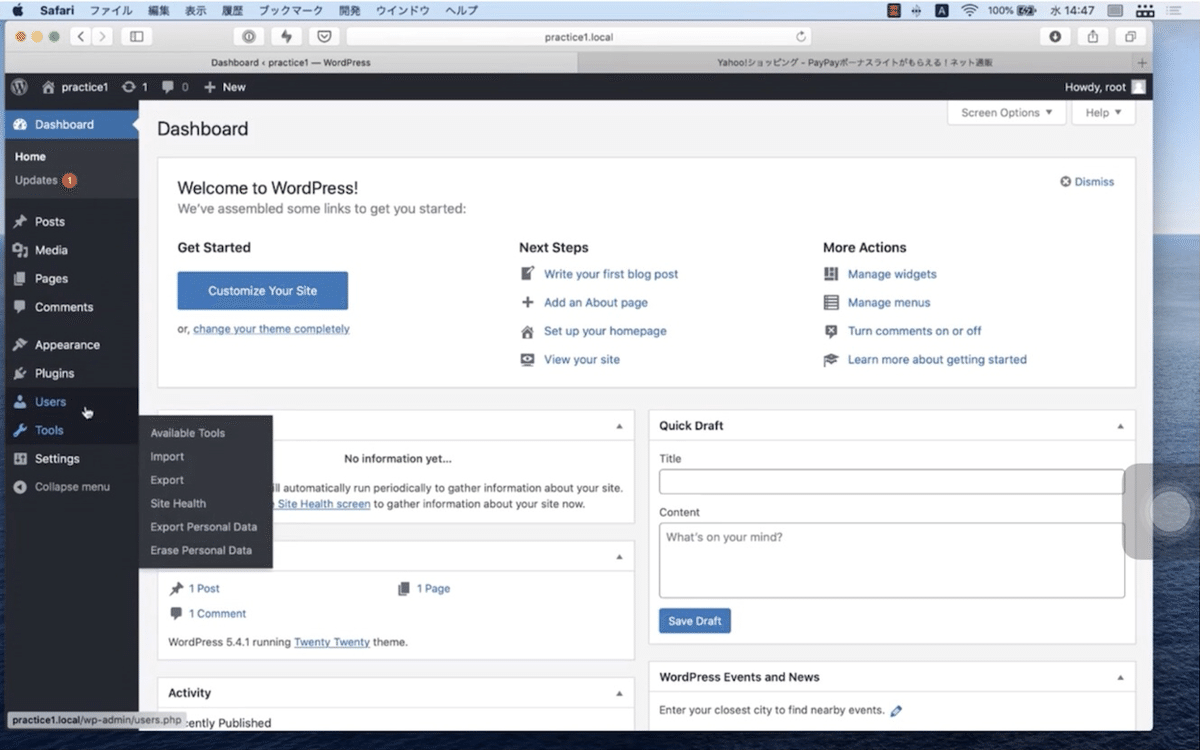Go to Updates in sidebar
1200x750 pixels.
[x=46, y=180]
